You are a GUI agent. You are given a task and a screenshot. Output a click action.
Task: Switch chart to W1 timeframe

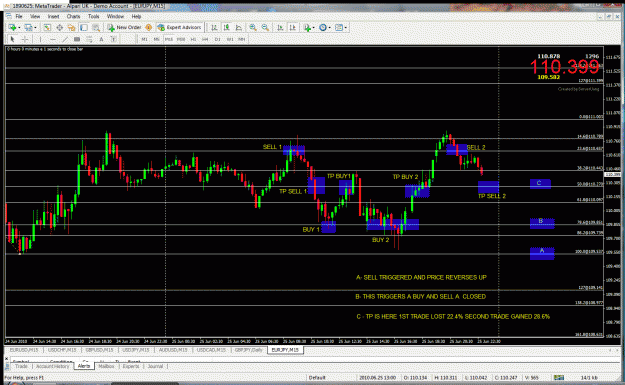click(230, 39)
